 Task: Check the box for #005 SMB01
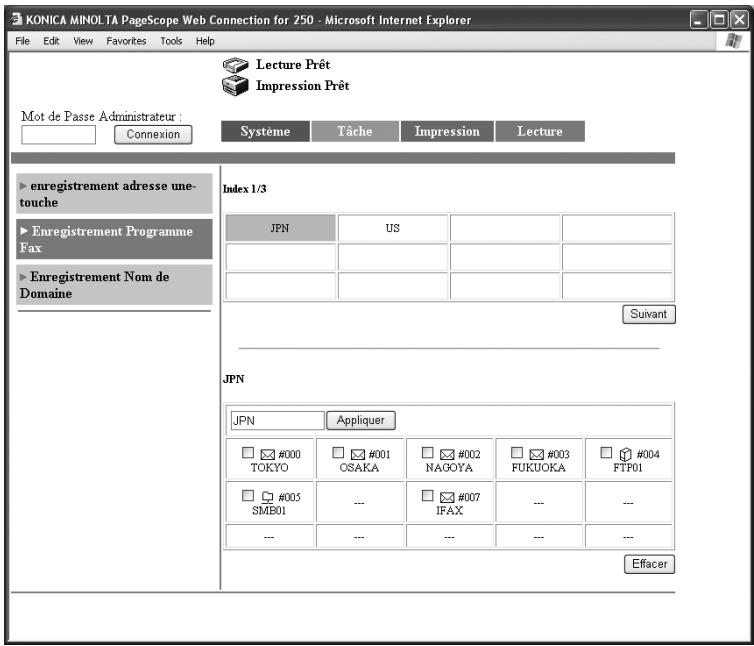tap(248, 495)
